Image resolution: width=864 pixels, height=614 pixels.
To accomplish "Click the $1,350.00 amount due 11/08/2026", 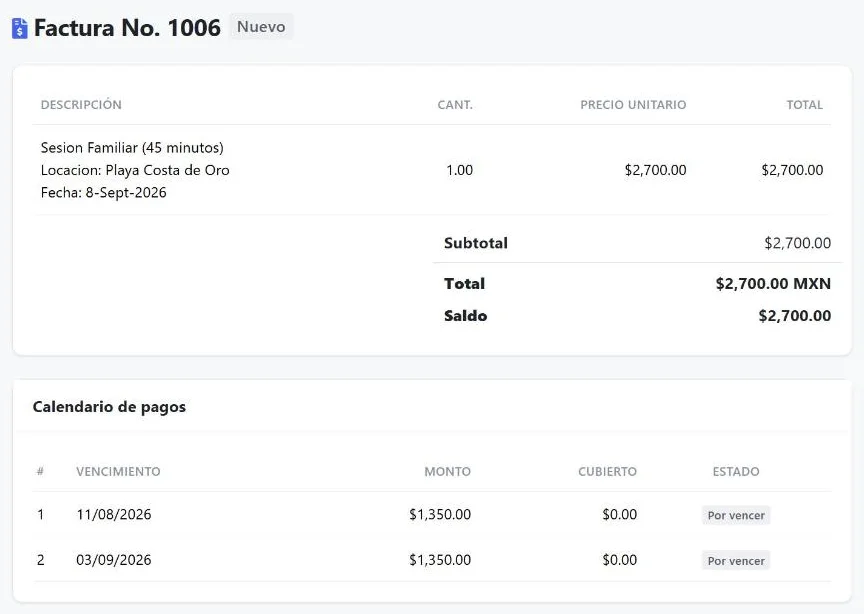I will [440, 515].
